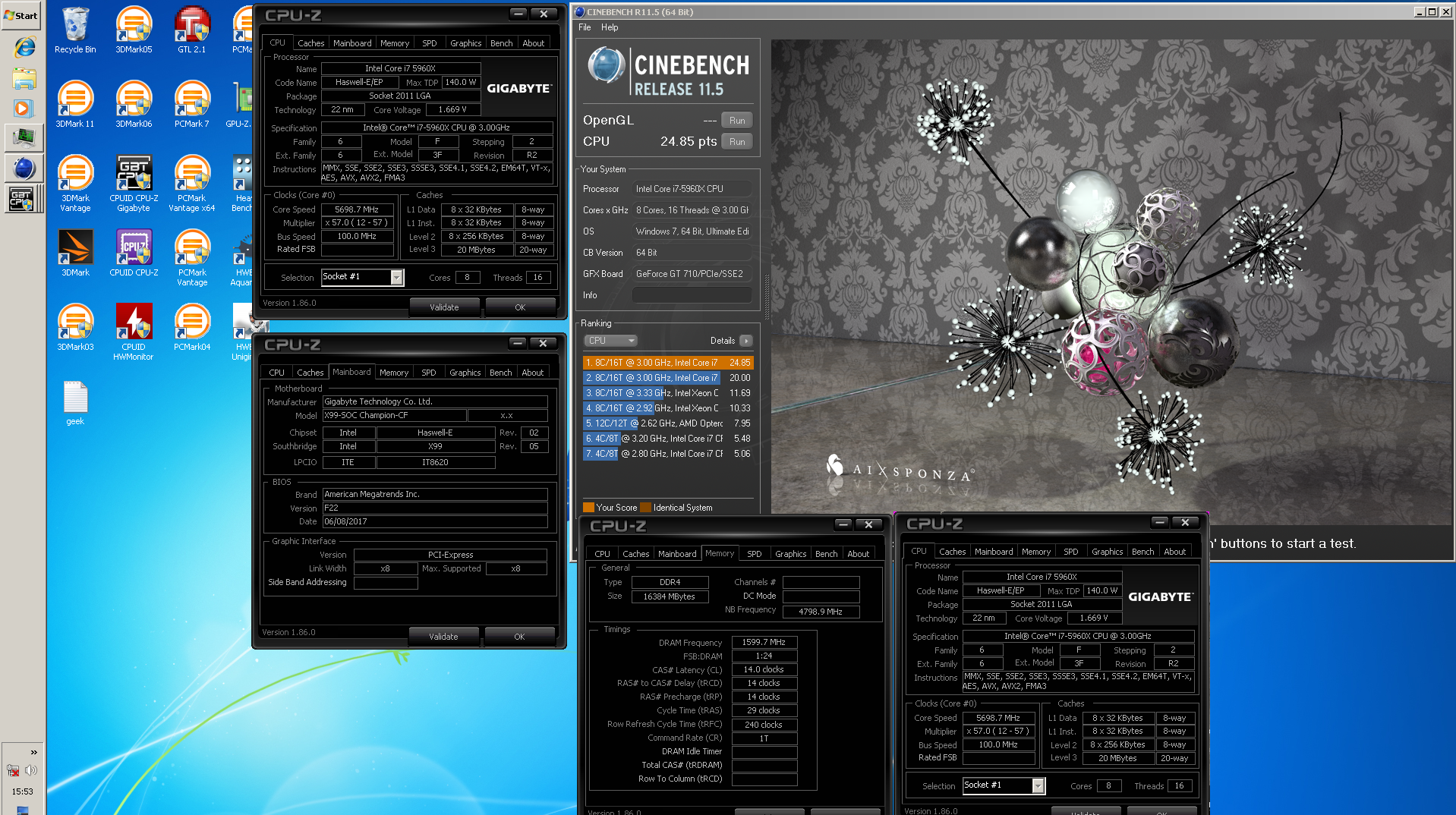Viewport: 1456px width, 815px height.
Task: Launch CPUID HWMonitor from the desktop
Action: pyautogui.click(x=134, y=332)
